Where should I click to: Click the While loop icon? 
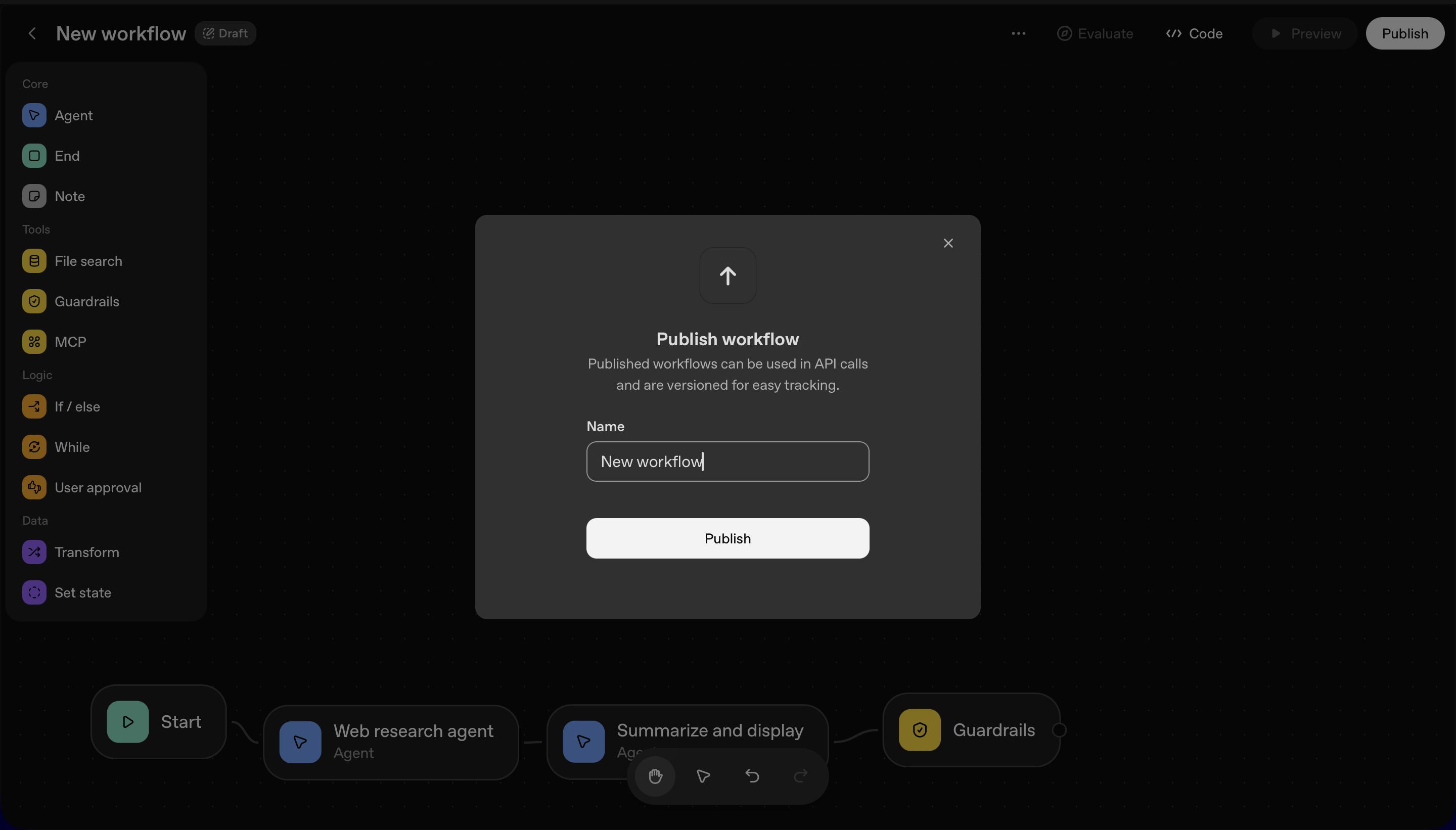(x=34, y=447)
